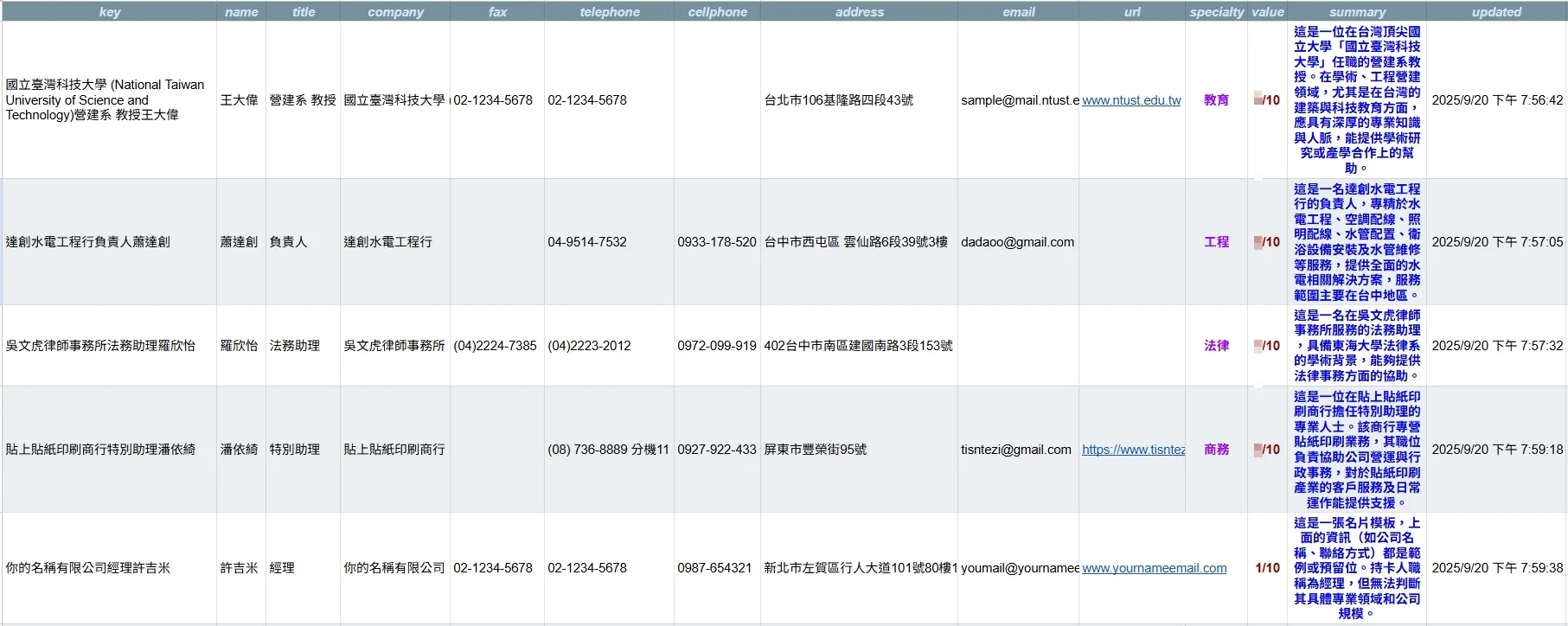The height and width of the screenshot is (626, 1568).
Task: Select the title cell 負責人
Action: tap(303, 242)
